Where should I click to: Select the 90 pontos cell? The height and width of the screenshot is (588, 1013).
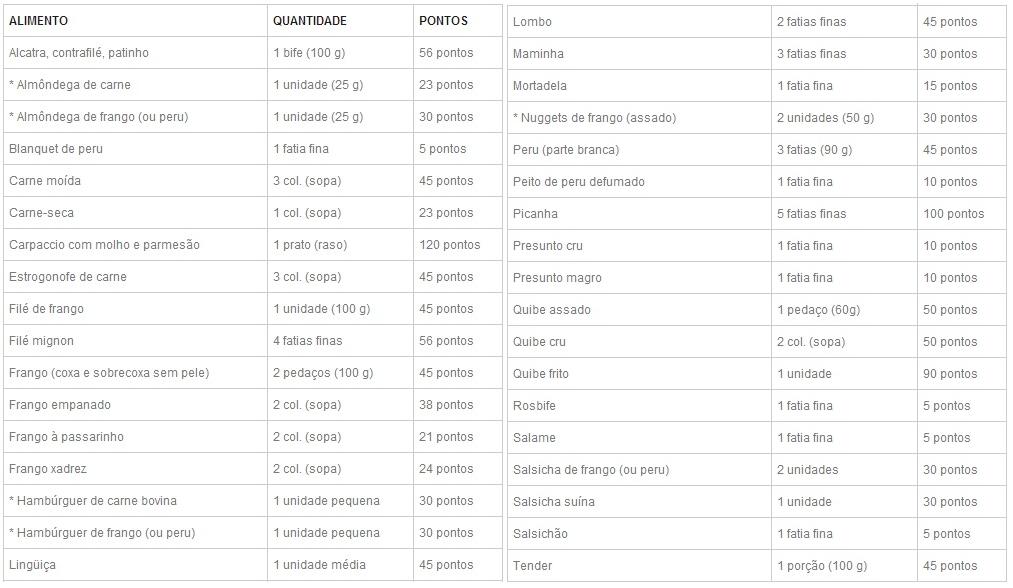click(x=950, y=374)
